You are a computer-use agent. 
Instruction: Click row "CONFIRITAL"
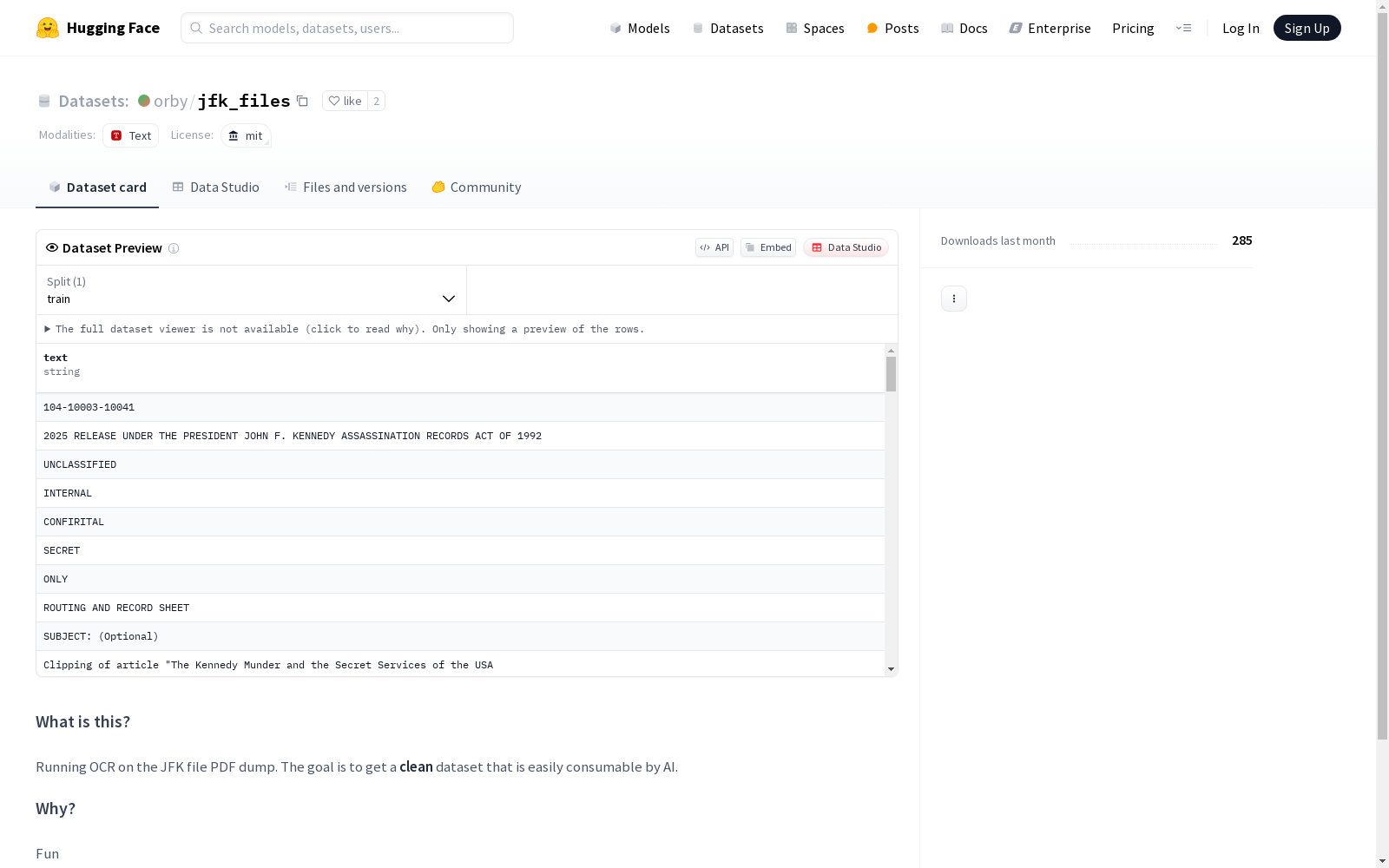460,522
